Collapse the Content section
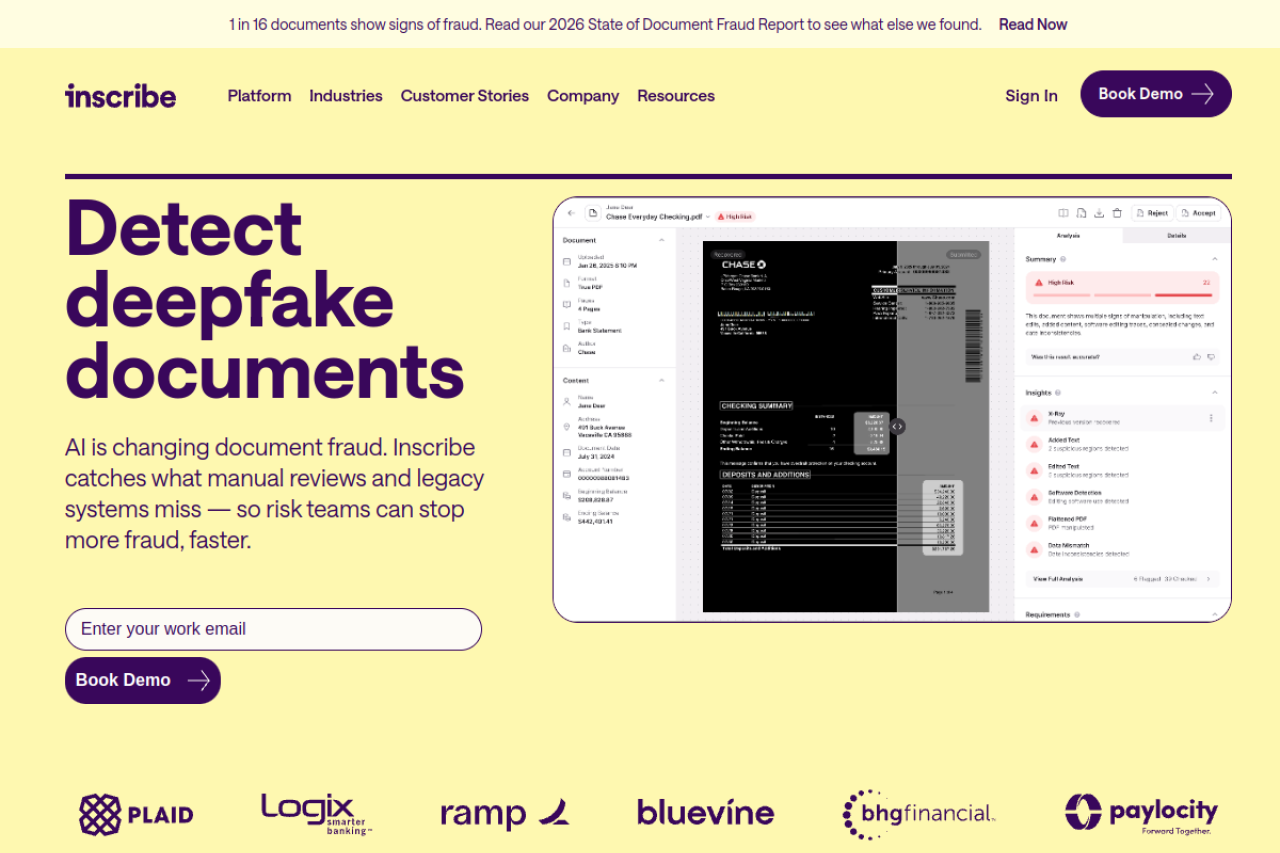Image resolution: width=1280 pixels, height=853 pixels. (x=662, y=380)
